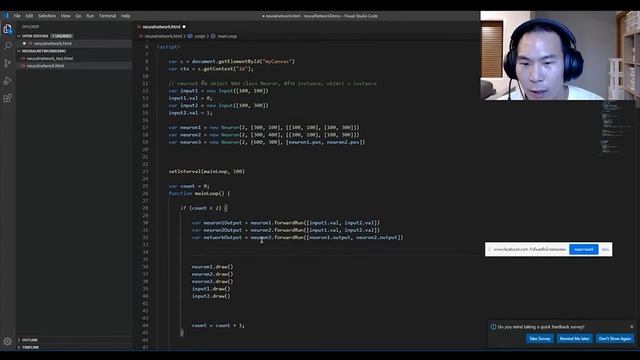Image resolution: width=640 pixels, height=360 pixels.
Task: Click the neuron2Output forwardRun line
Action: tap(286, 230)
